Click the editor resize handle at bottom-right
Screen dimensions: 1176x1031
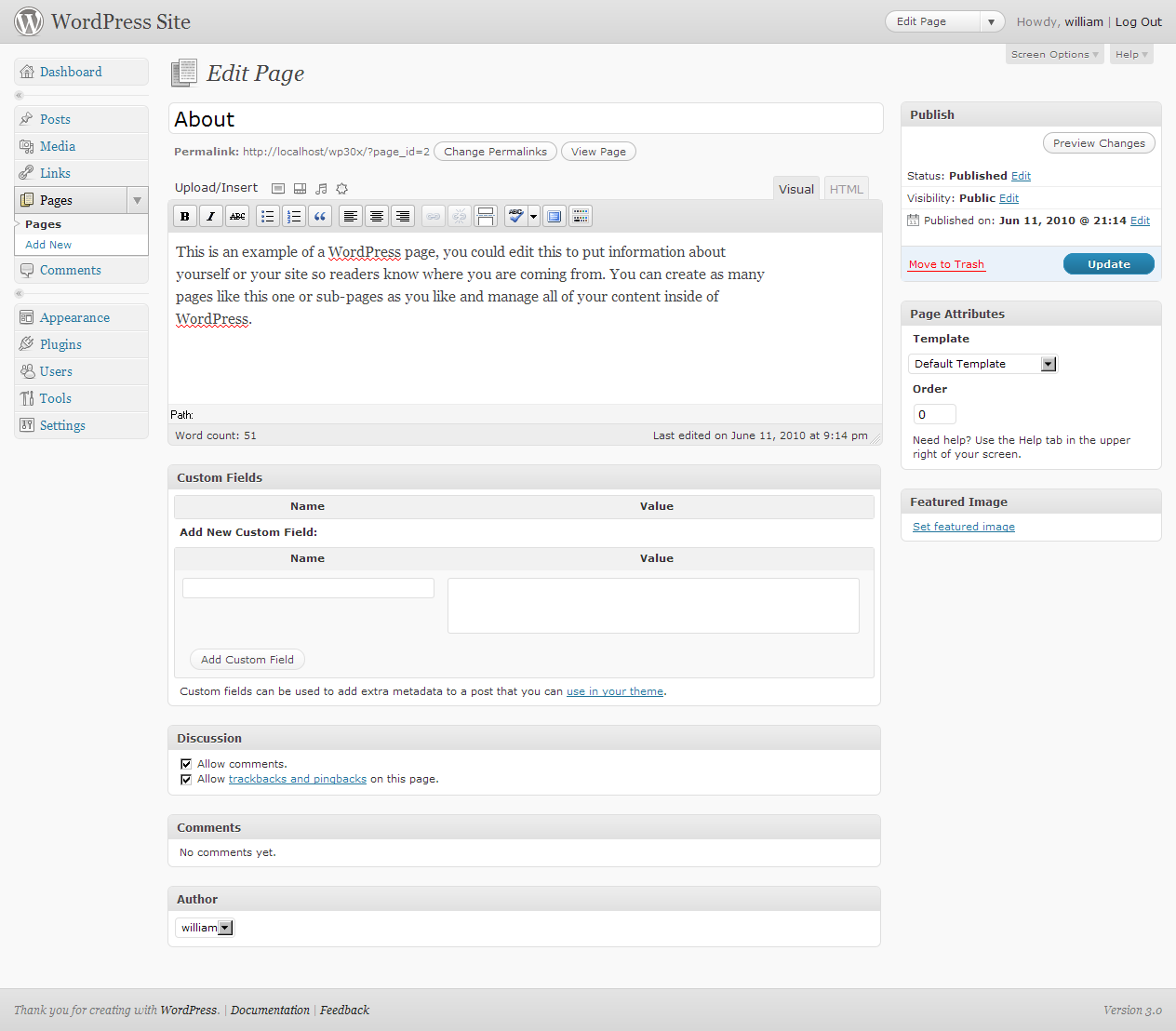[x=875, y=438]
